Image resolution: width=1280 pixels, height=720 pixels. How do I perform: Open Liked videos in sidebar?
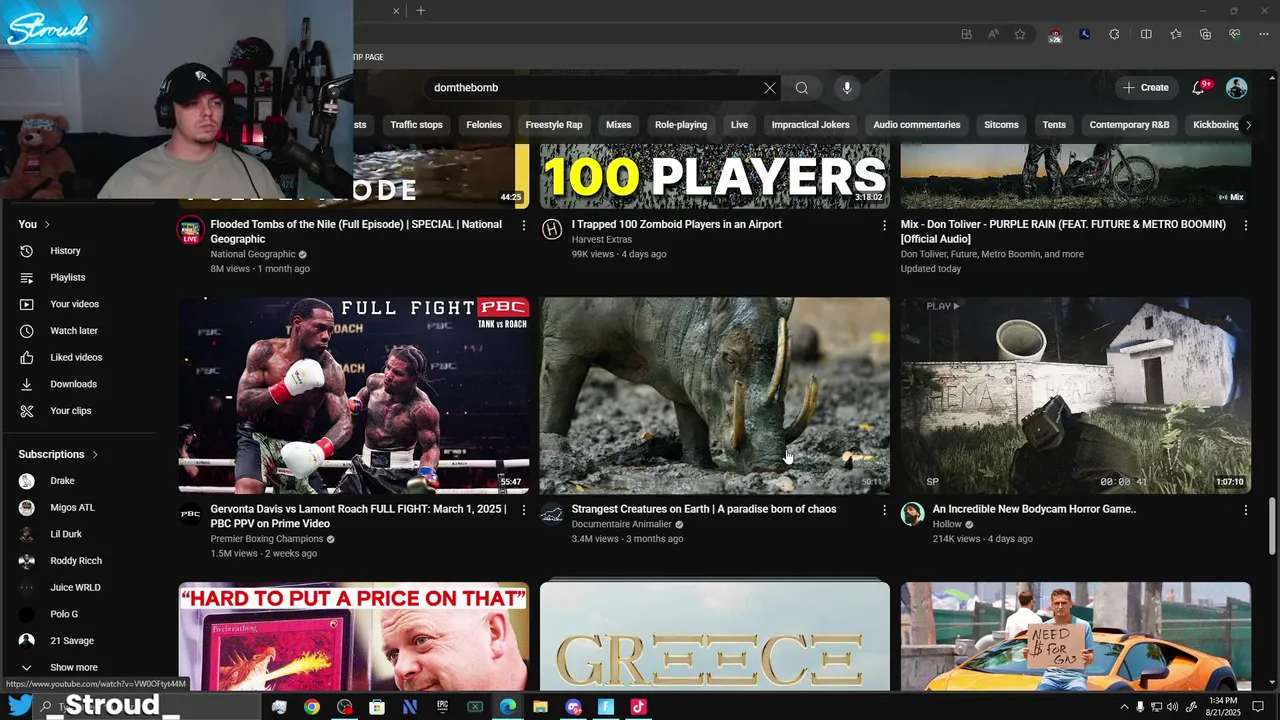tap(78, 358)
